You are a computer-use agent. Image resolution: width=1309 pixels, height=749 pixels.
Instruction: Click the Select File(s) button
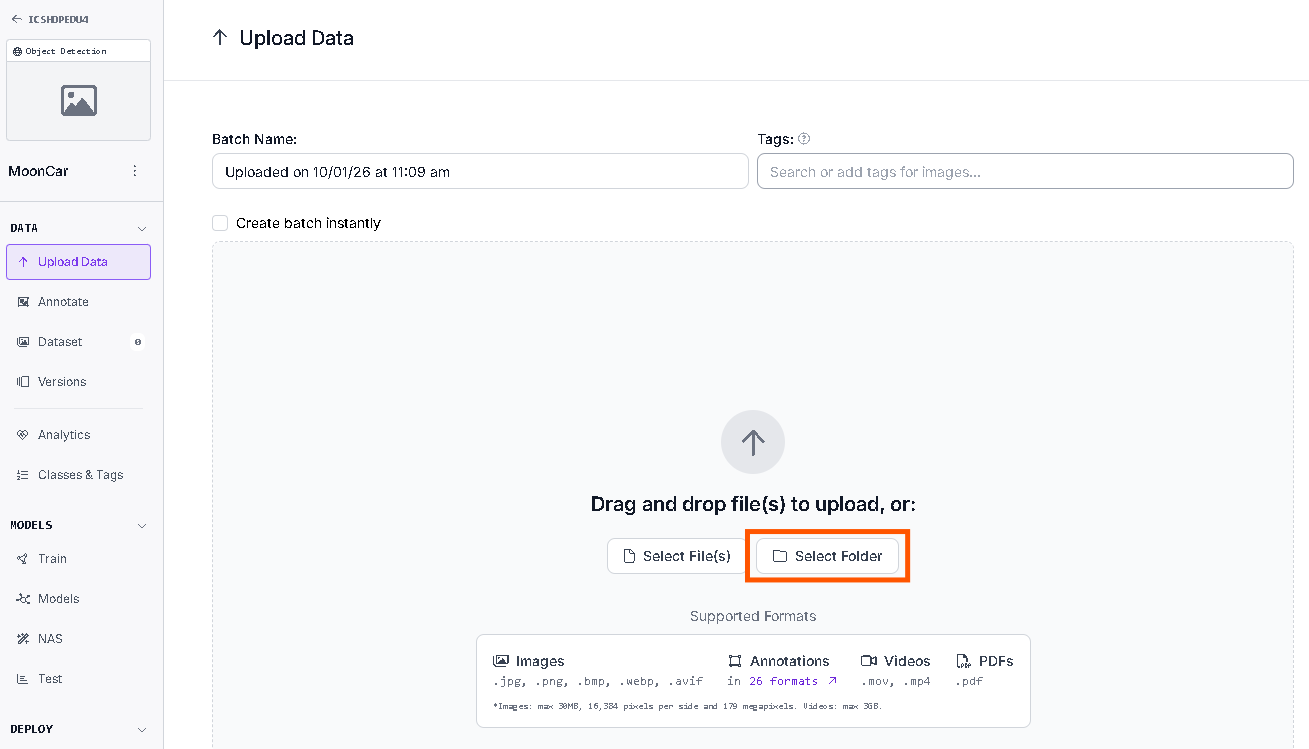pos(677,556)
